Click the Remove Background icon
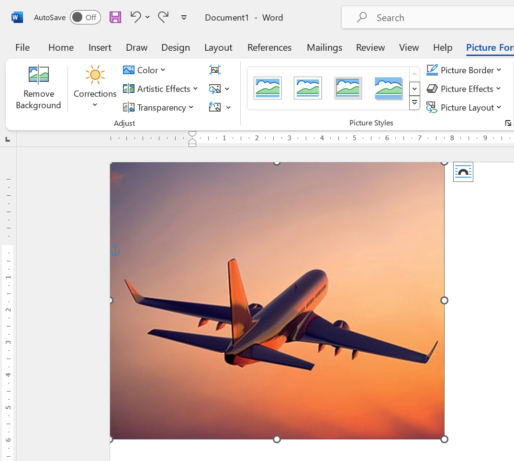This screenshot has height=461, width=514. click(38, 74)
